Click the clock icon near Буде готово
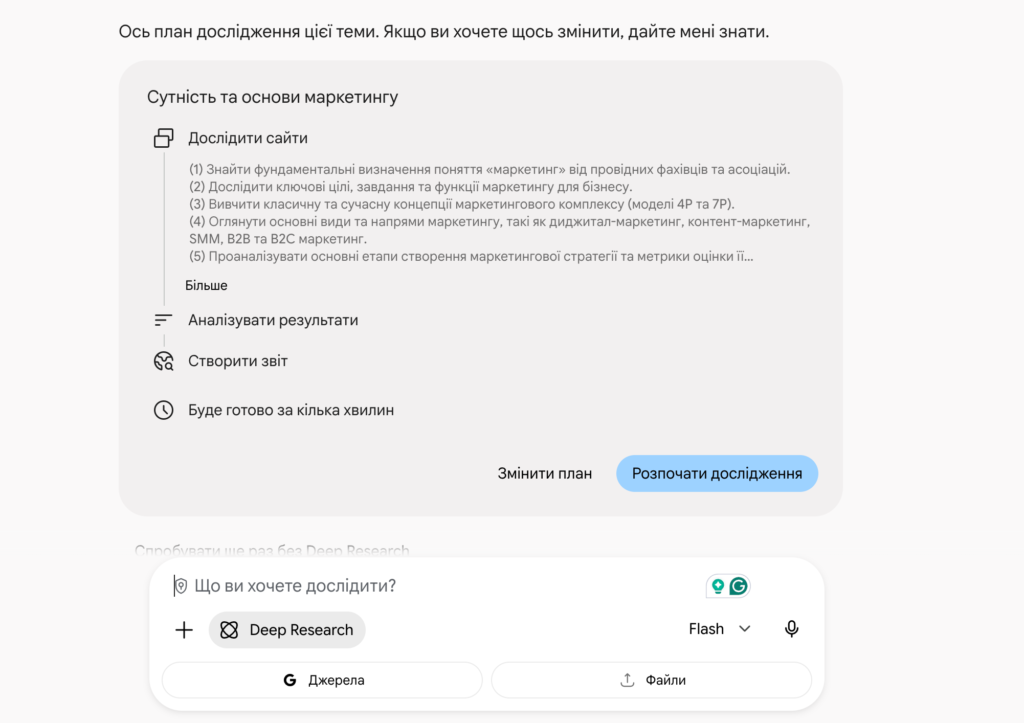The height and width of the screenshot is (723, 1024). pyautogui.click(x=163, y=410)
